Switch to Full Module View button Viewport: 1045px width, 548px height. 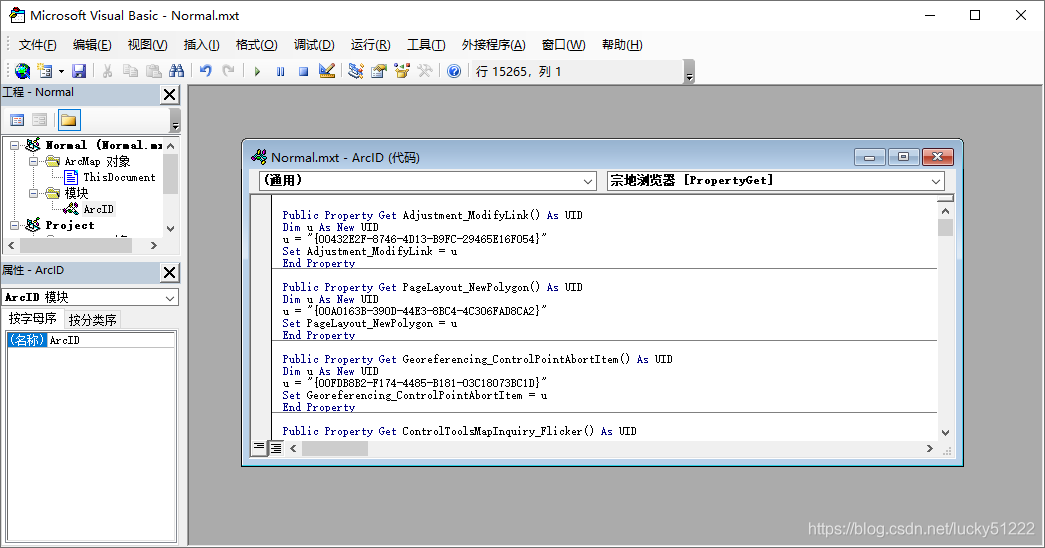[x=275, y=448]
